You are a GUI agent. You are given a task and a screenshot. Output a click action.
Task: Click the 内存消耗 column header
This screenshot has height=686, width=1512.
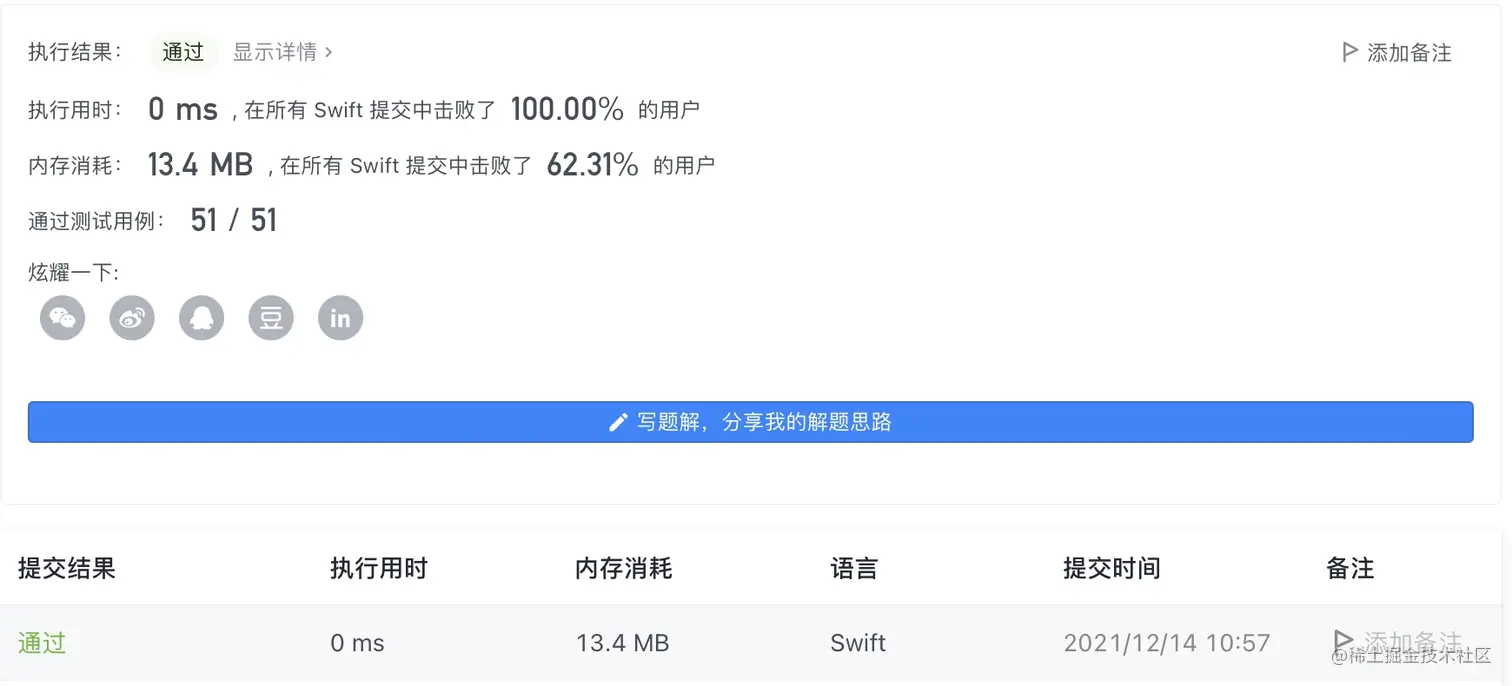pos(624,569)
